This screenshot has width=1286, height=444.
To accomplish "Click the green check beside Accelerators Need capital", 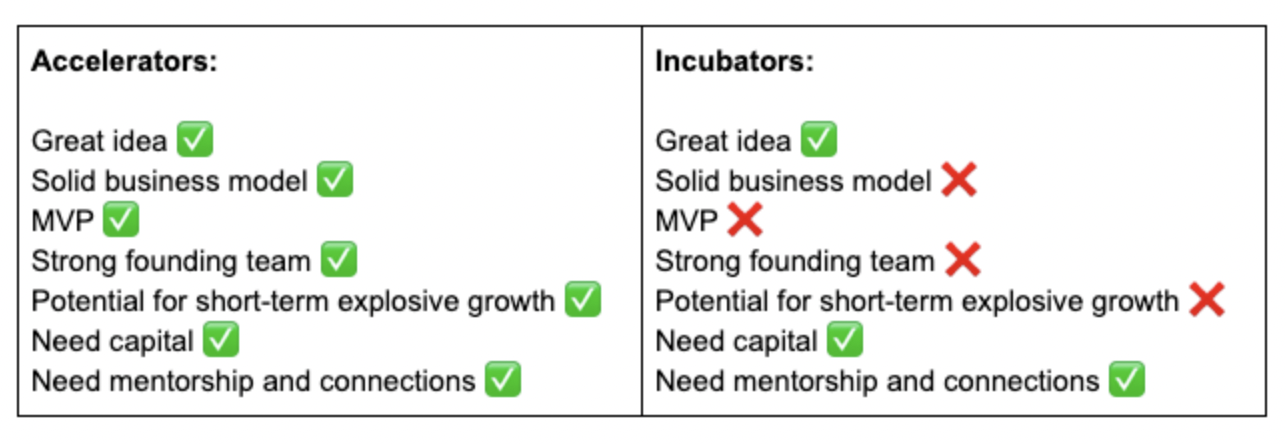I will click(x=221, y=340).
